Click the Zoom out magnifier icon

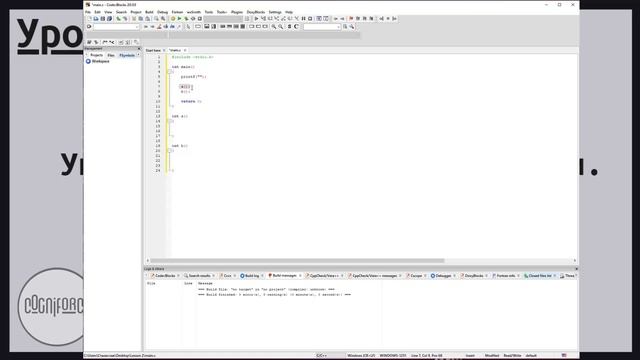pyautogui.click(x=281, y=27)
